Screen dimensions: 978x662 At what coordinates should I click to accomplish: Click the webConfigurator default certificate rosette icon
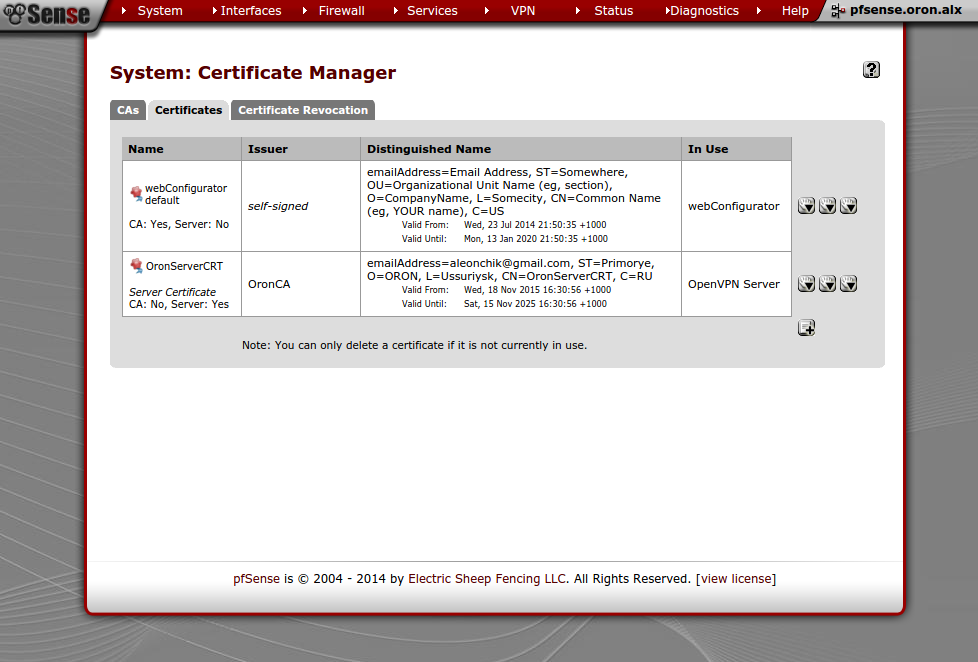tap(136, 193)
